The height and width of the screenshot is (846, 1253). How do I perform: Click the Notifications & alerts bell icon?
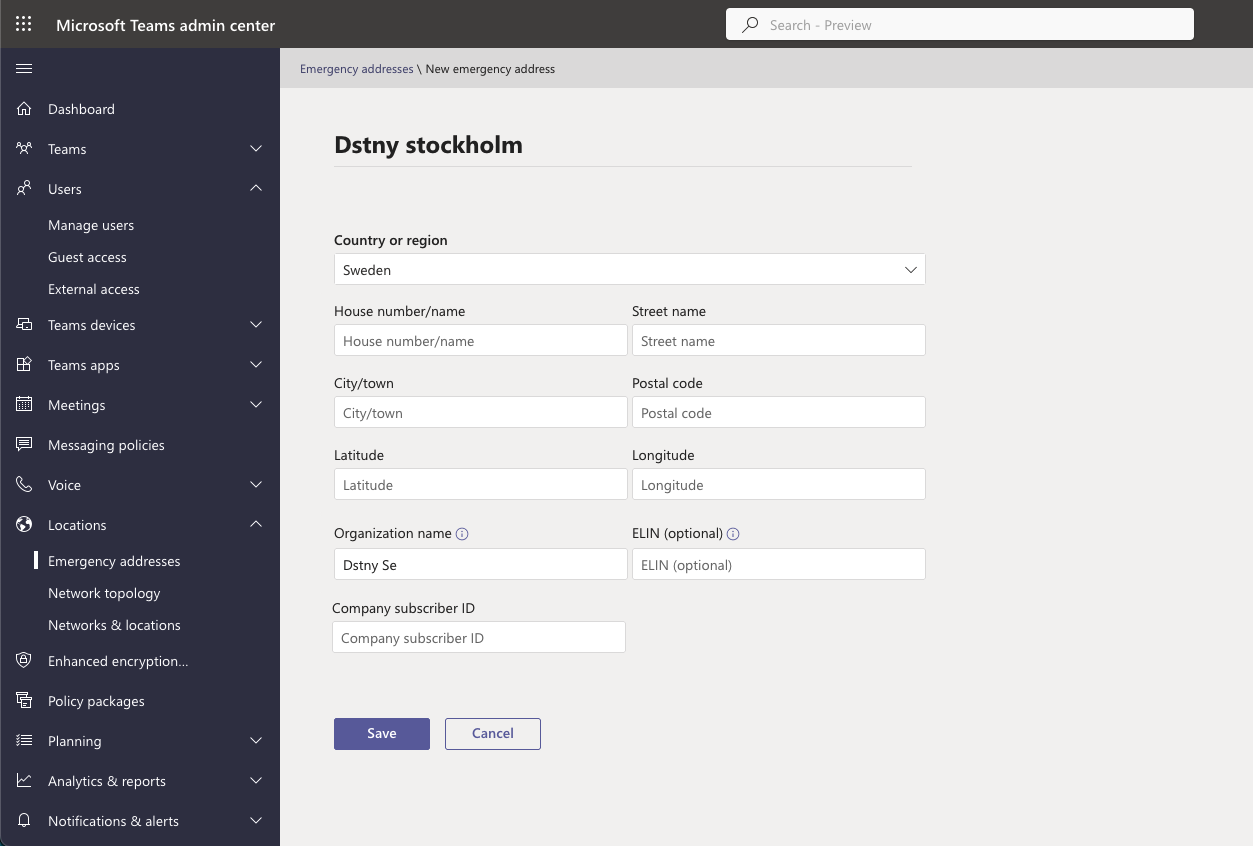pos(24,821)
